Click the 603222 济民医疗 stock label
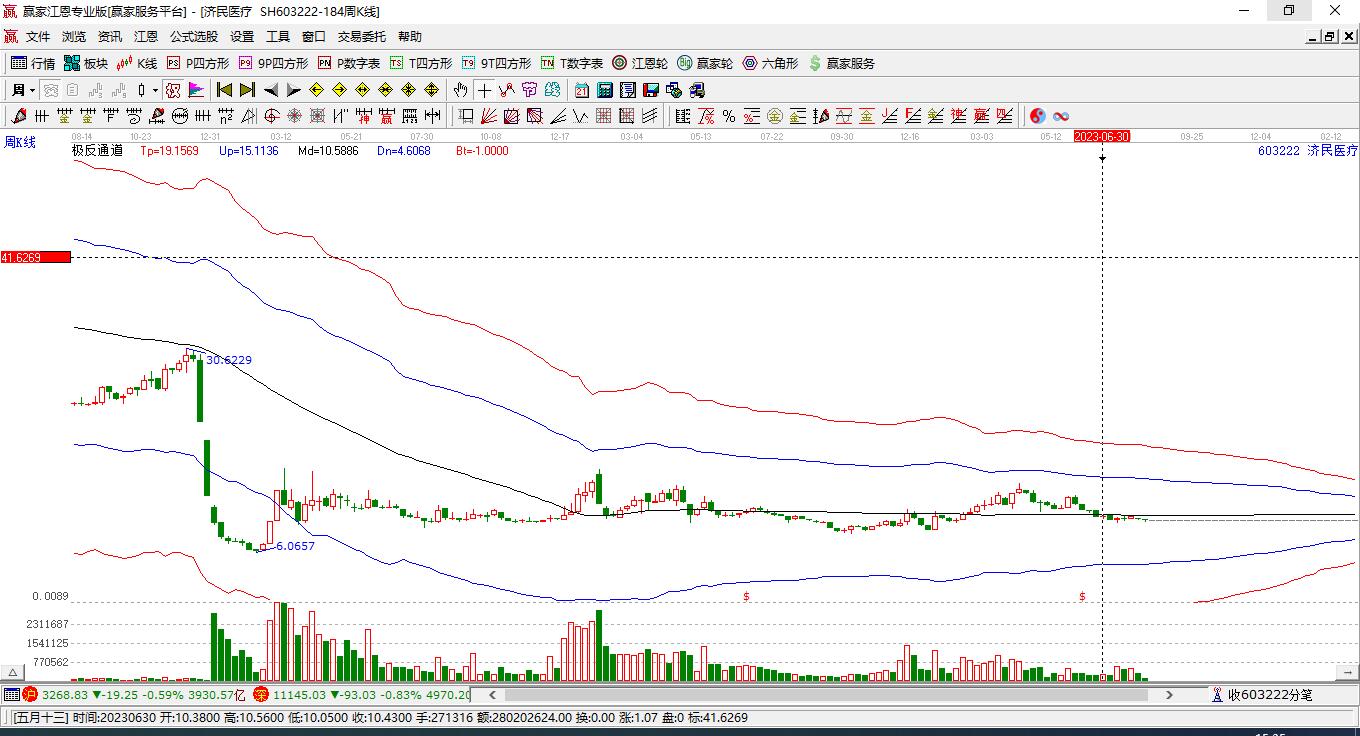Viewport: 1360px width, 736px height. (x=1308, y=151)
